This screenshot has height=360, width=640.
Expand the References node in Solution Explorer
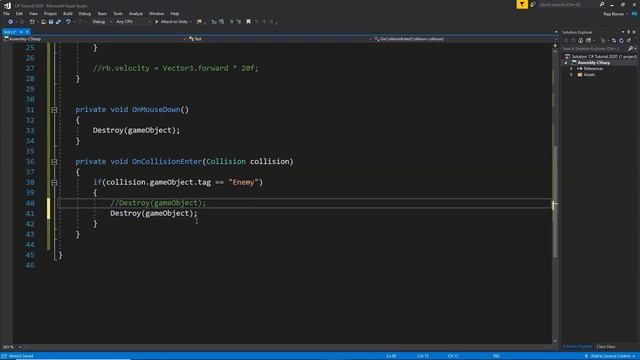571,69
